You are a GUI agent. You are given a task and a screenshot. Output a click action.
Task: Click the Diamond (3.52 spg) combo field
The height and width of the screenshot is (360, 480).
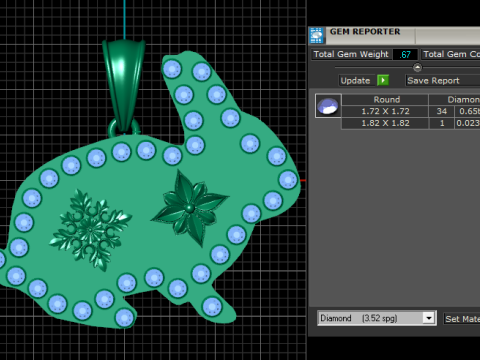click(x=377, y=318)
